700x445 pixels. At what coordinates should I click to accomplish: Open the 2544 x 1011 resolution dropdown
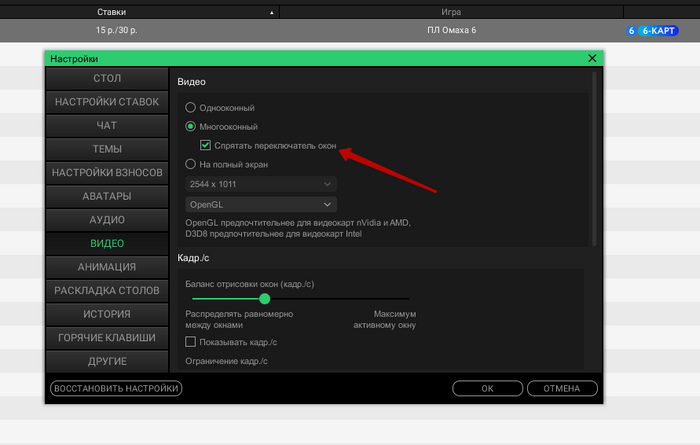(261, 184)
